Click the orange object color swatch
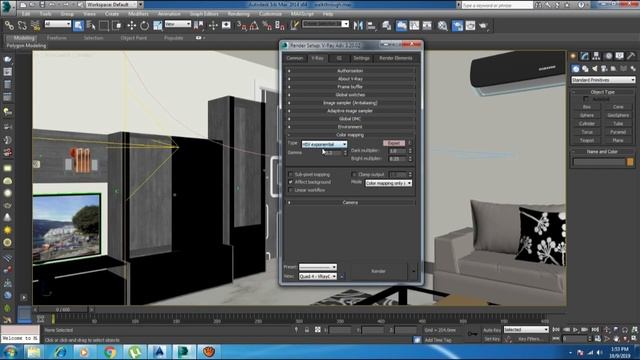Screen dimensions: 640x360 point(630,162)
